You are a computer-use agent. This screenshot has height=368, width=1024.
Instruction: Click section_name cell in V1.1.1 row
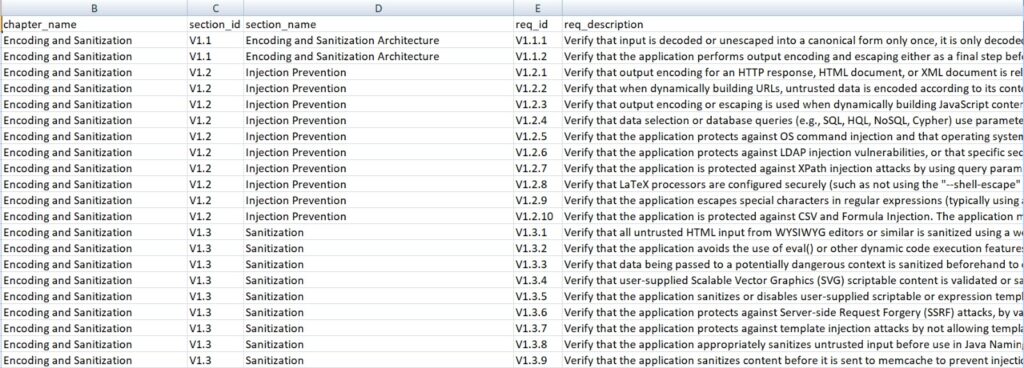coord(378,40)
